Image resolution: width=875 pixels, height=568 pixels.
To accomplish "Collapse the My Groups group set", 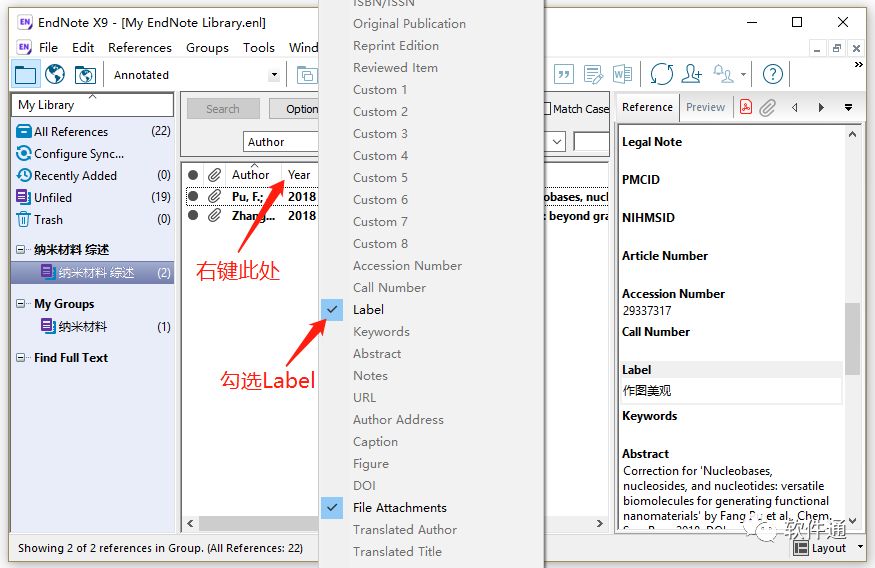I will [x=21, y=304].
